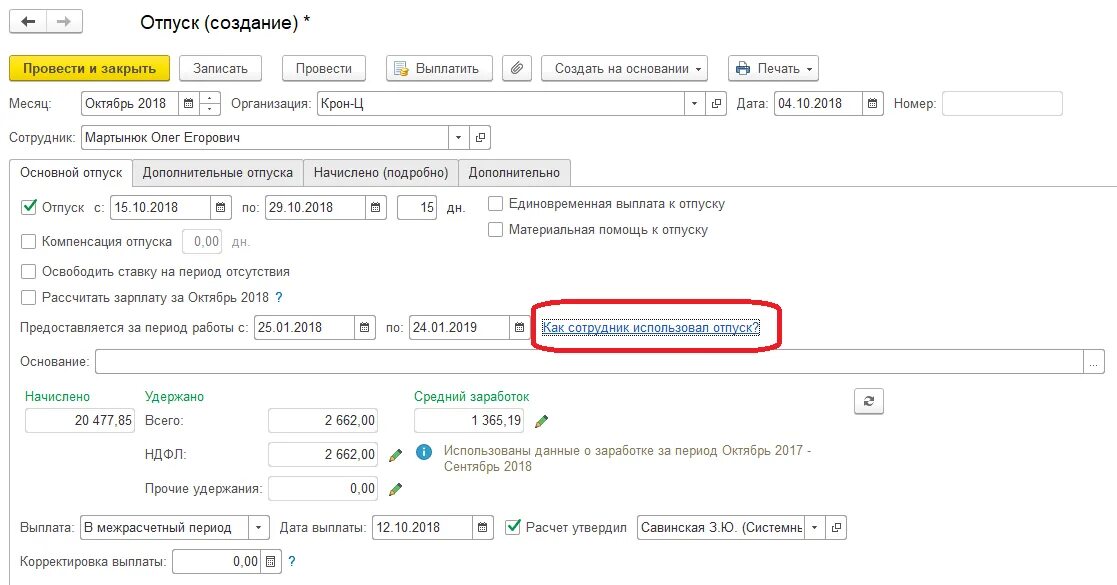Edit НДФЛ amount with pencil icon
The height and width of the screenshot is (585, 1117).
pos(395,455)
